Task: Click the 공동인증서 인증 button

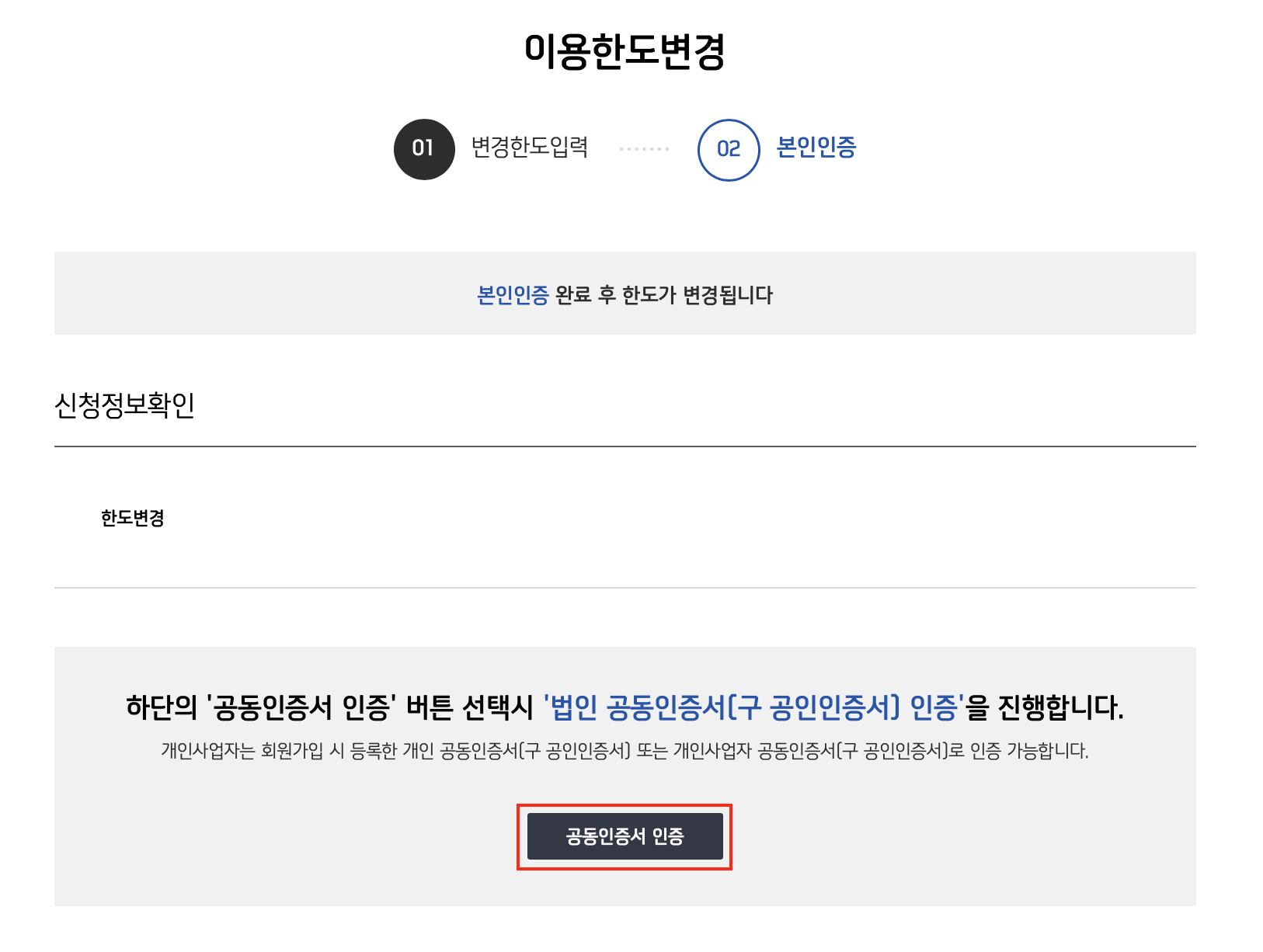Action: pos(625,836)
